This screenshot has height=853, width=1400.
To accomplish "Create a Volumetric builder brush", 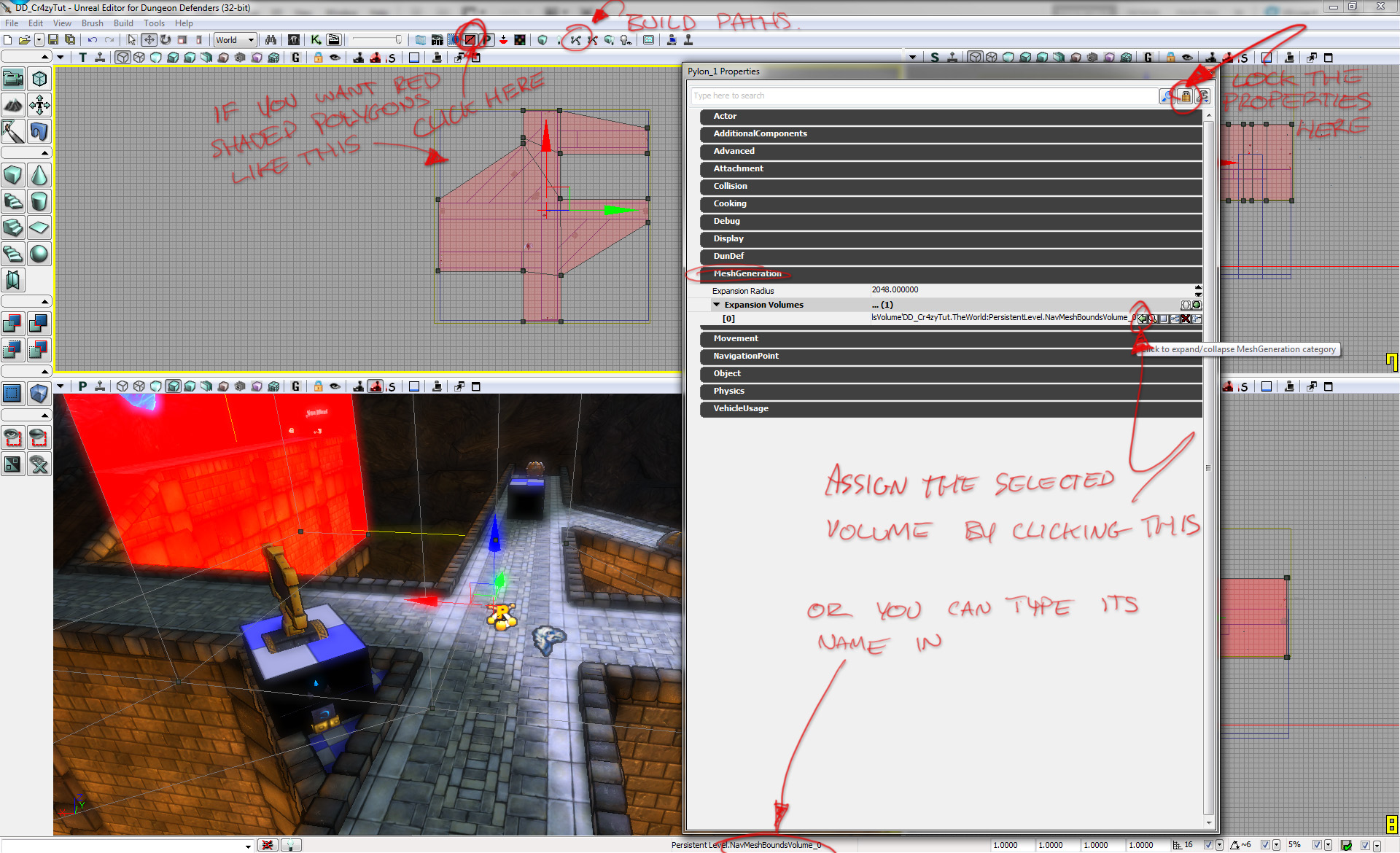I will 13,280.
